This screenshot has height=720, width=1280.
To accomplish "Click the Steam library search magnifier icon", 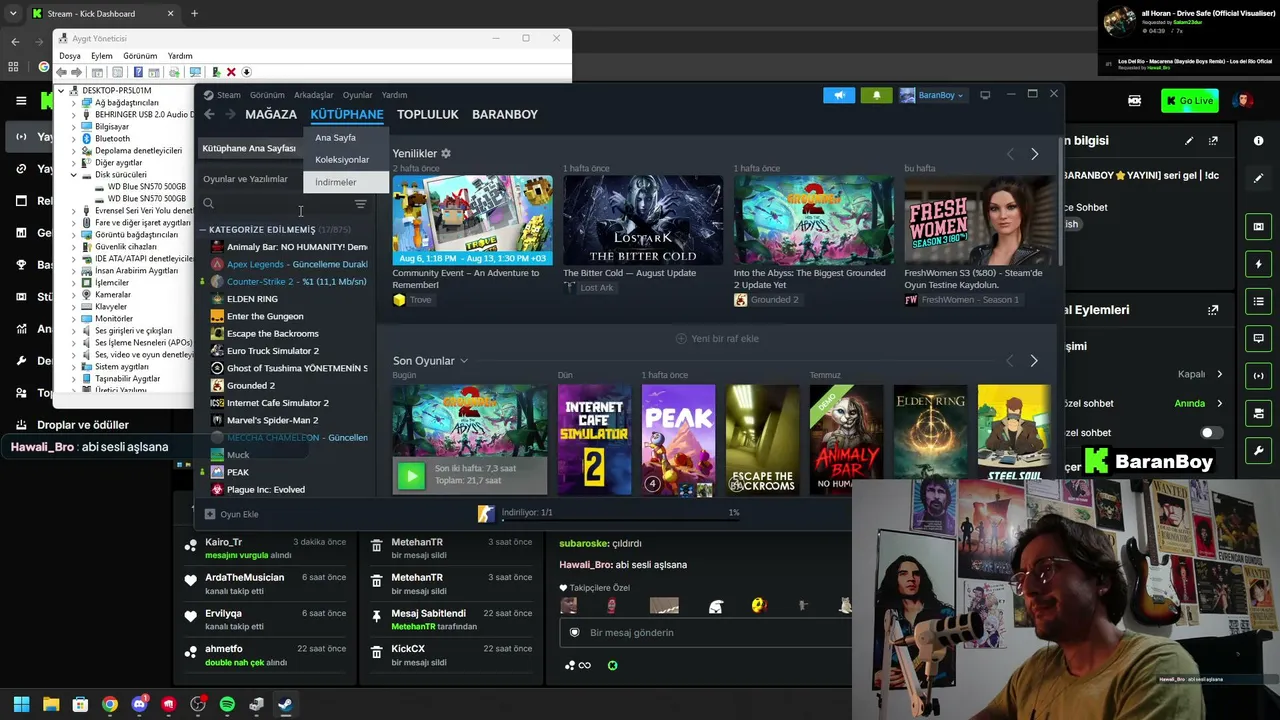I will 209,204.
